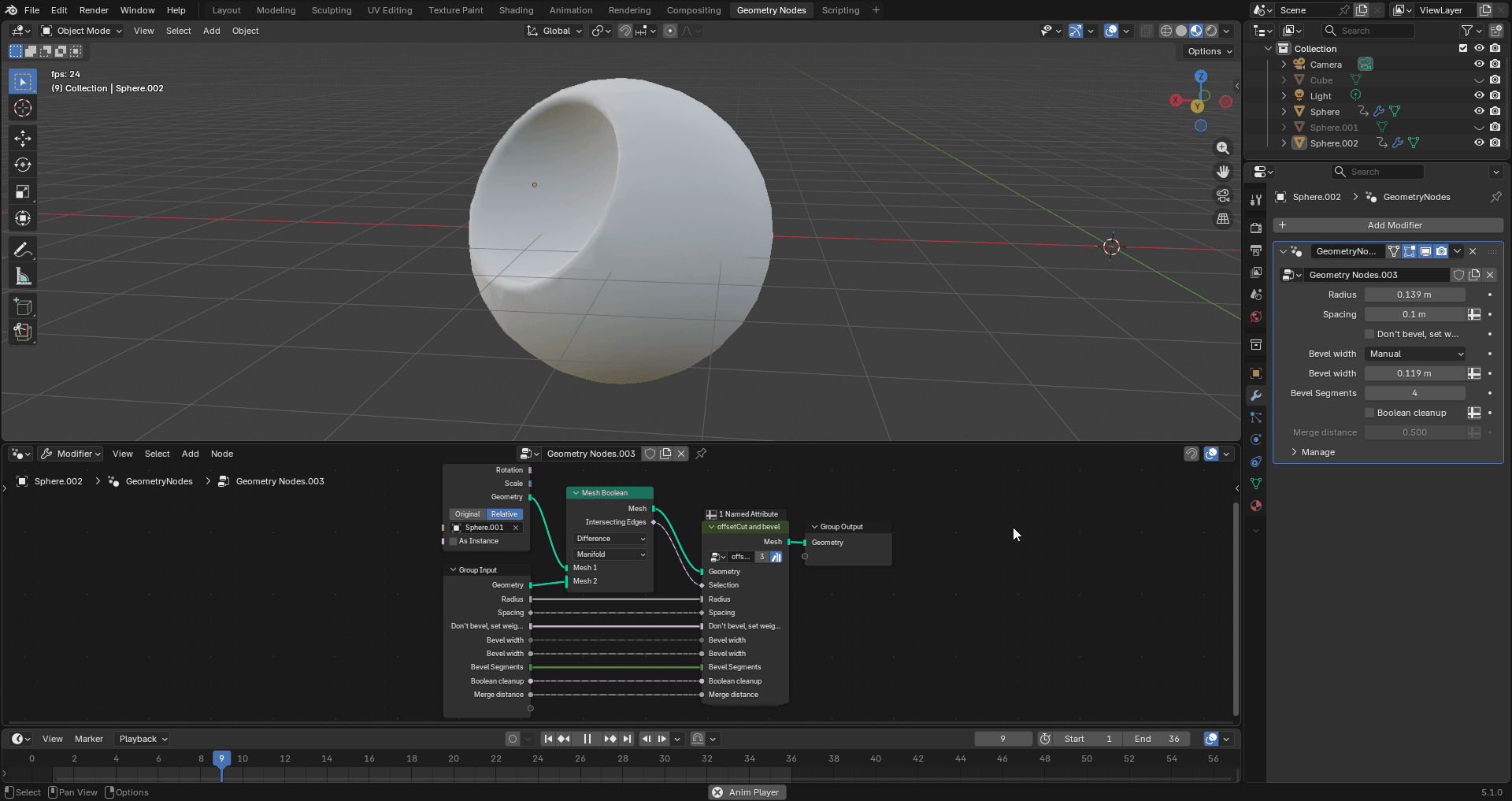The width and height of the screenshot is (1512, 801).
Task: Toggle the camera view icon
Action: pyautogui.click(x=1223, y=195)
